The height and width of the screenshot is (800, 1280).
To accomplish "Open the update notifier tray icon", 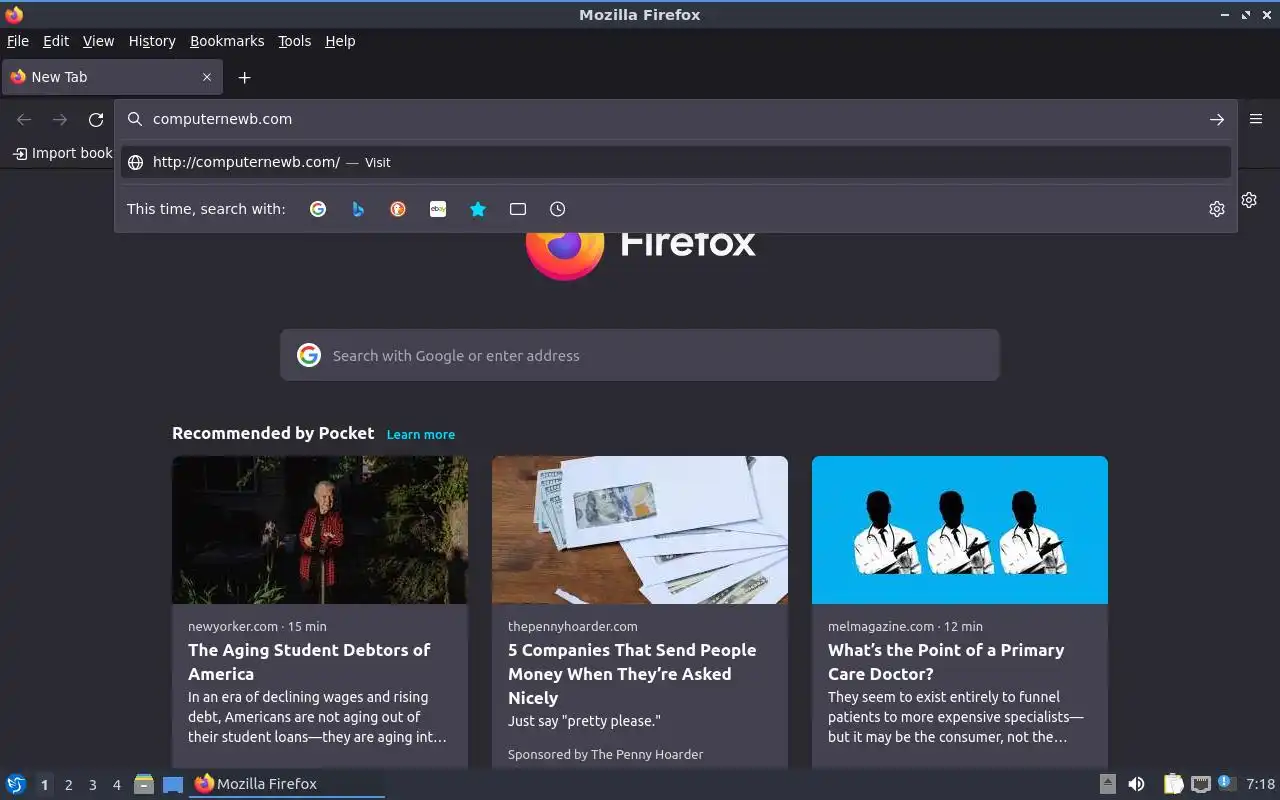I will [1227, 783].
